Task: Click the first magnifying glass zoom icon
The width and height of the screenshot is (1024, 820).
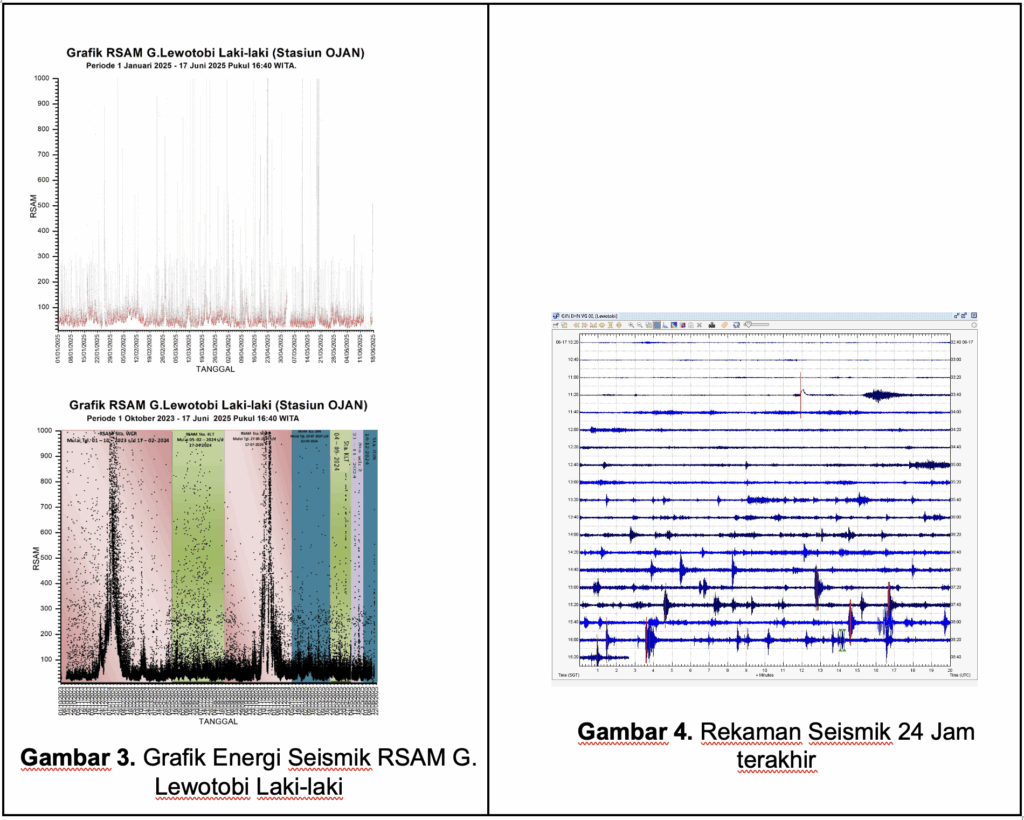Action: point(631,325)
